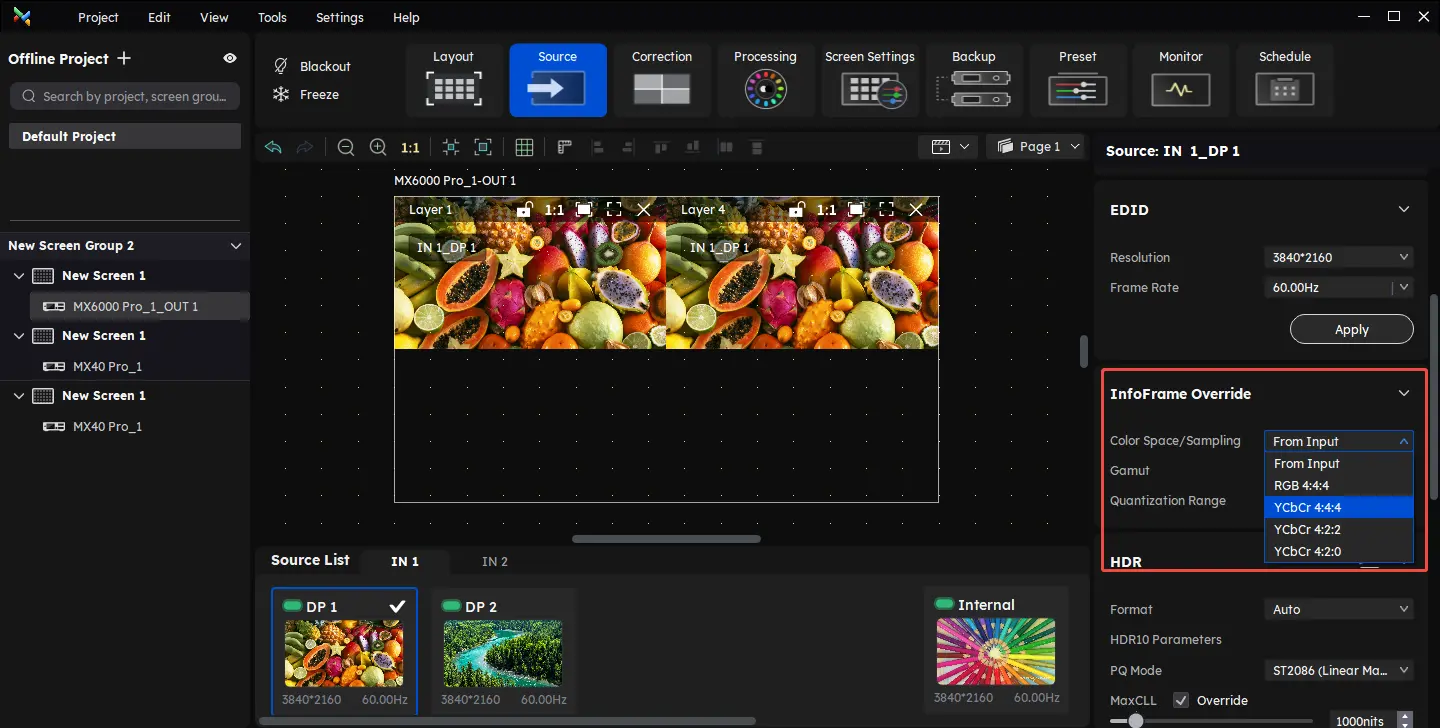Switch to the IN 2 tab
This screenshot has width=1440, height=728.
point(494,561)
